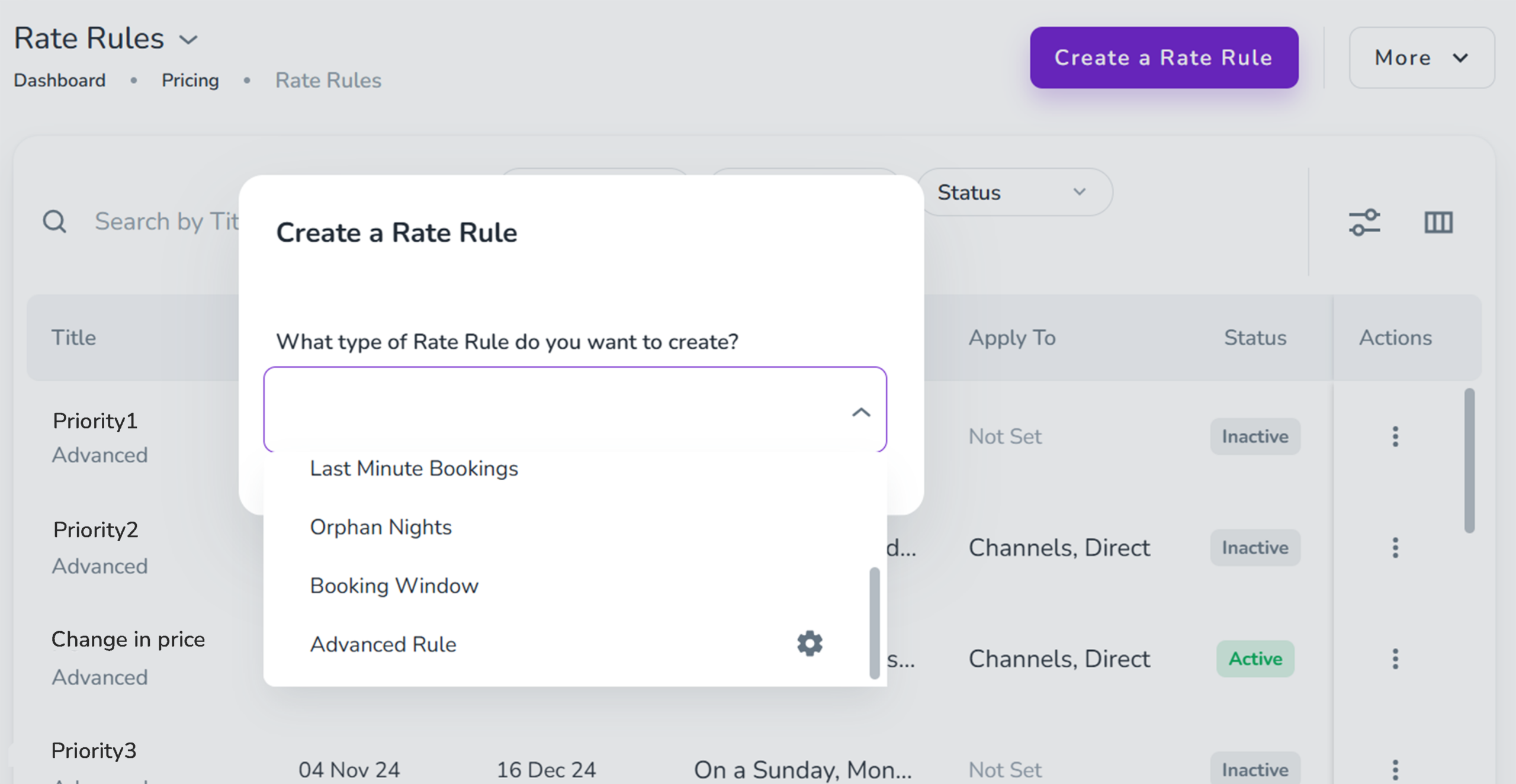The height and width of the screenshot is (784, 1516).
Task: Open actions menu for Priority2 row
Action: [x=1395, y=548]
